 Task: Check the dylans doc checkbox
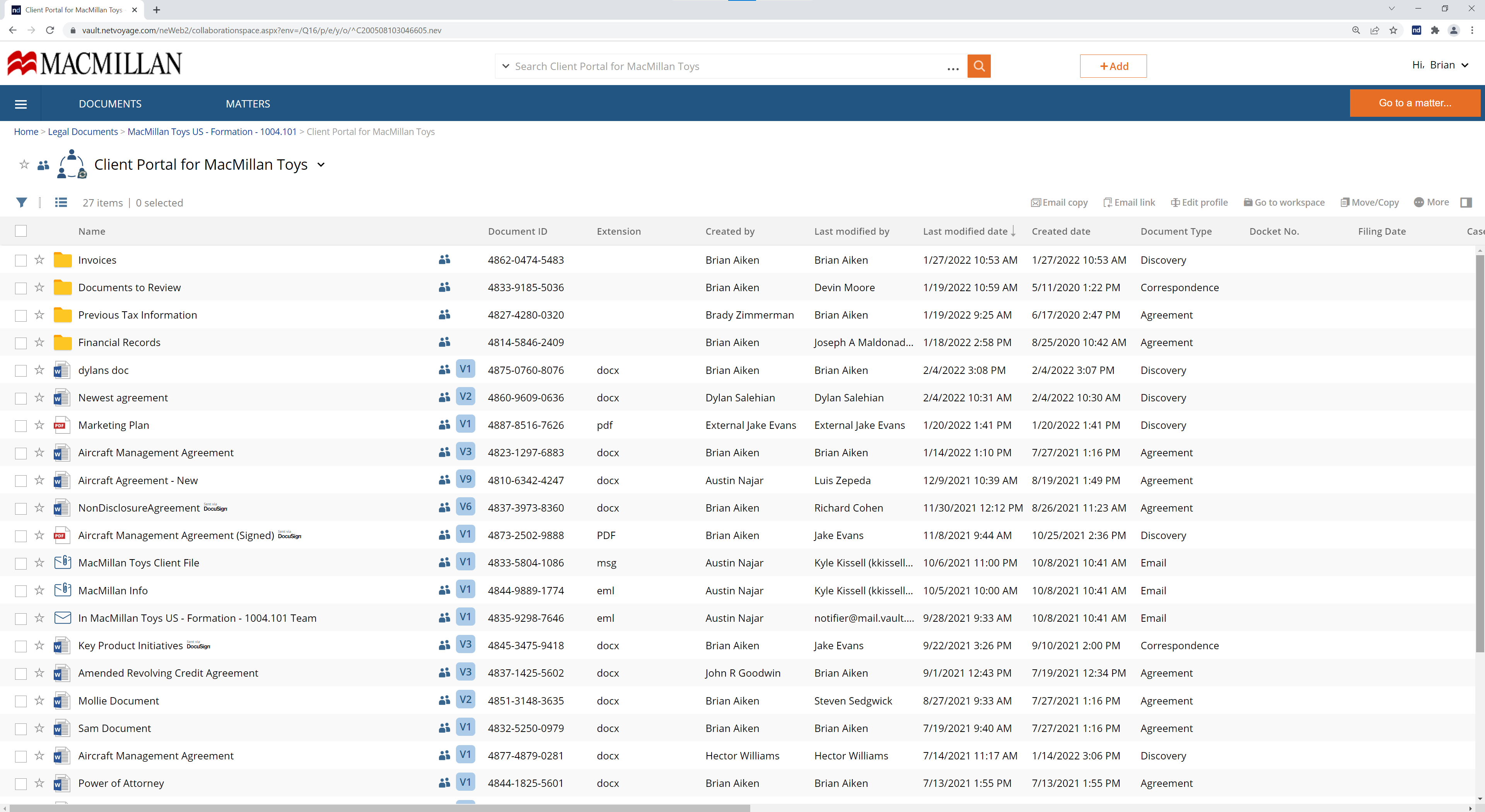point(21,370)
